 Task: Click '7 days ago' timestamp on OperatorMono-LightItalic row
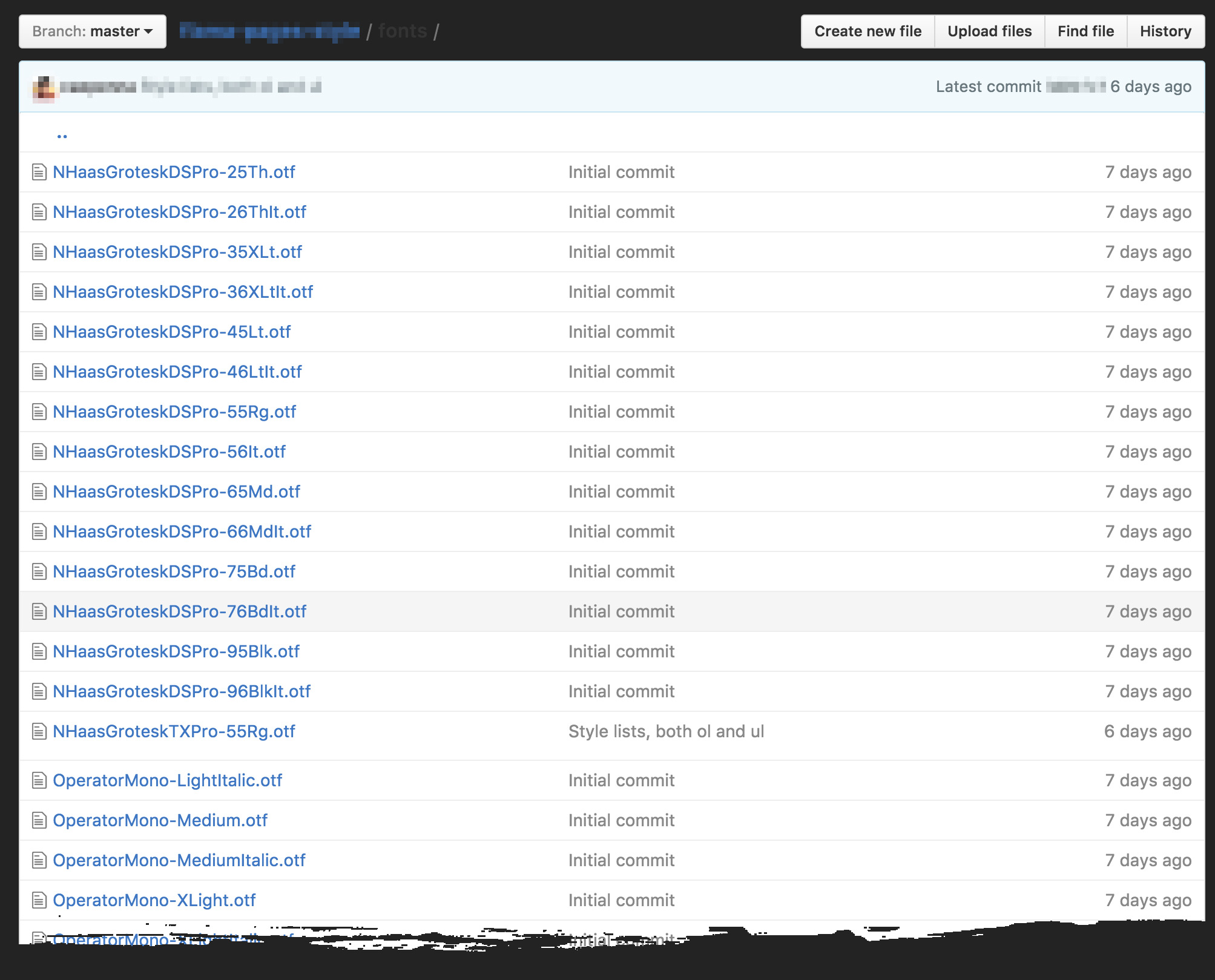click(x=1148, y=781)
